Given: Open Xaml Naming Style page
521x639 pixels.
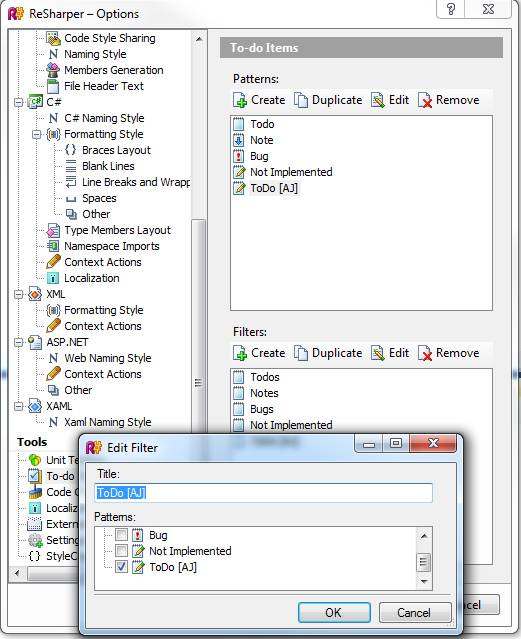Looking at the screenshot, I should point(99,422).
